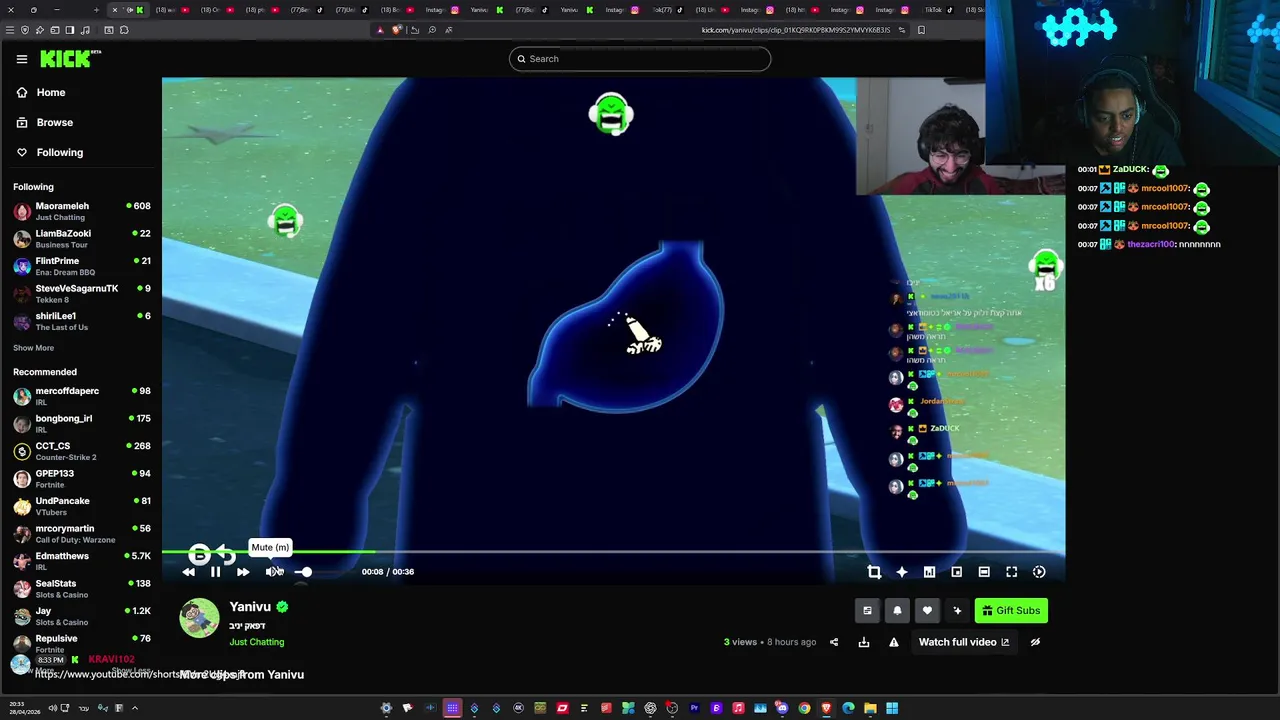Open Premiere Pro from the taskbar
Image resolution: width=1280 pixels, height=720 pixels.
(x=694, y=708)
